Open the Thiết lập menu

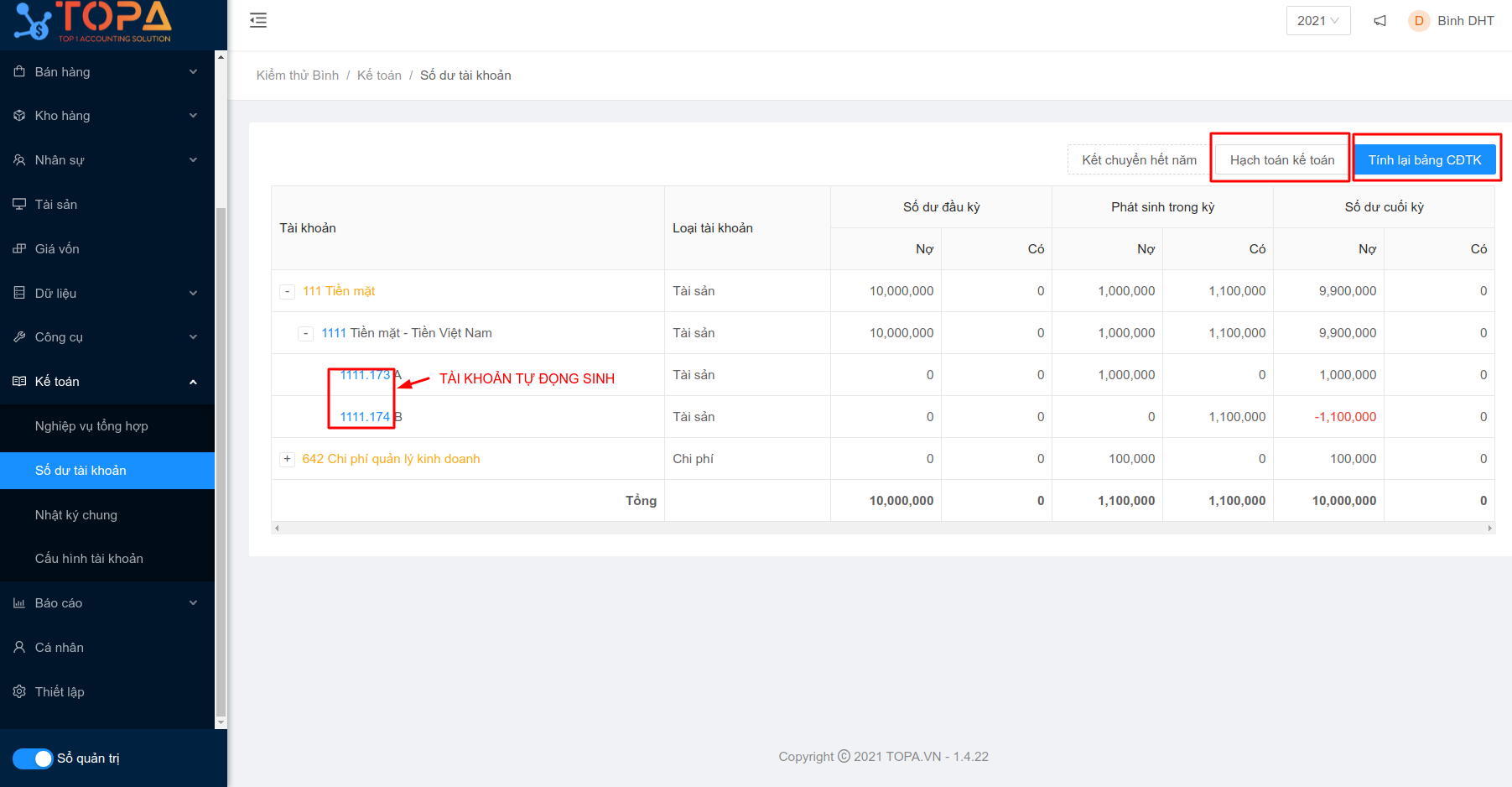coord(107,692)
